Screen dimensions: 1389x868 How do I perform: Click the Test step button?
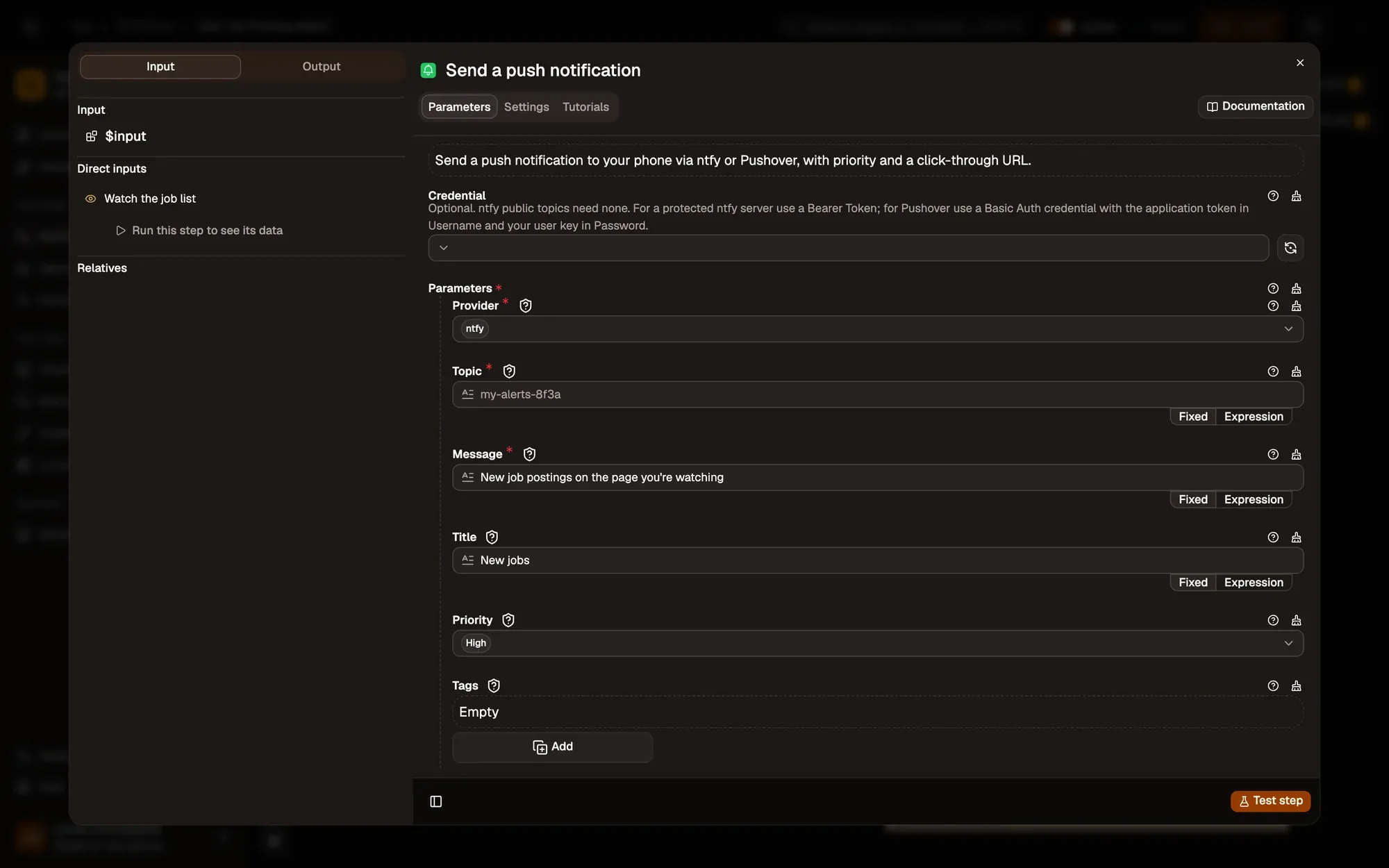click(1270, 801)
